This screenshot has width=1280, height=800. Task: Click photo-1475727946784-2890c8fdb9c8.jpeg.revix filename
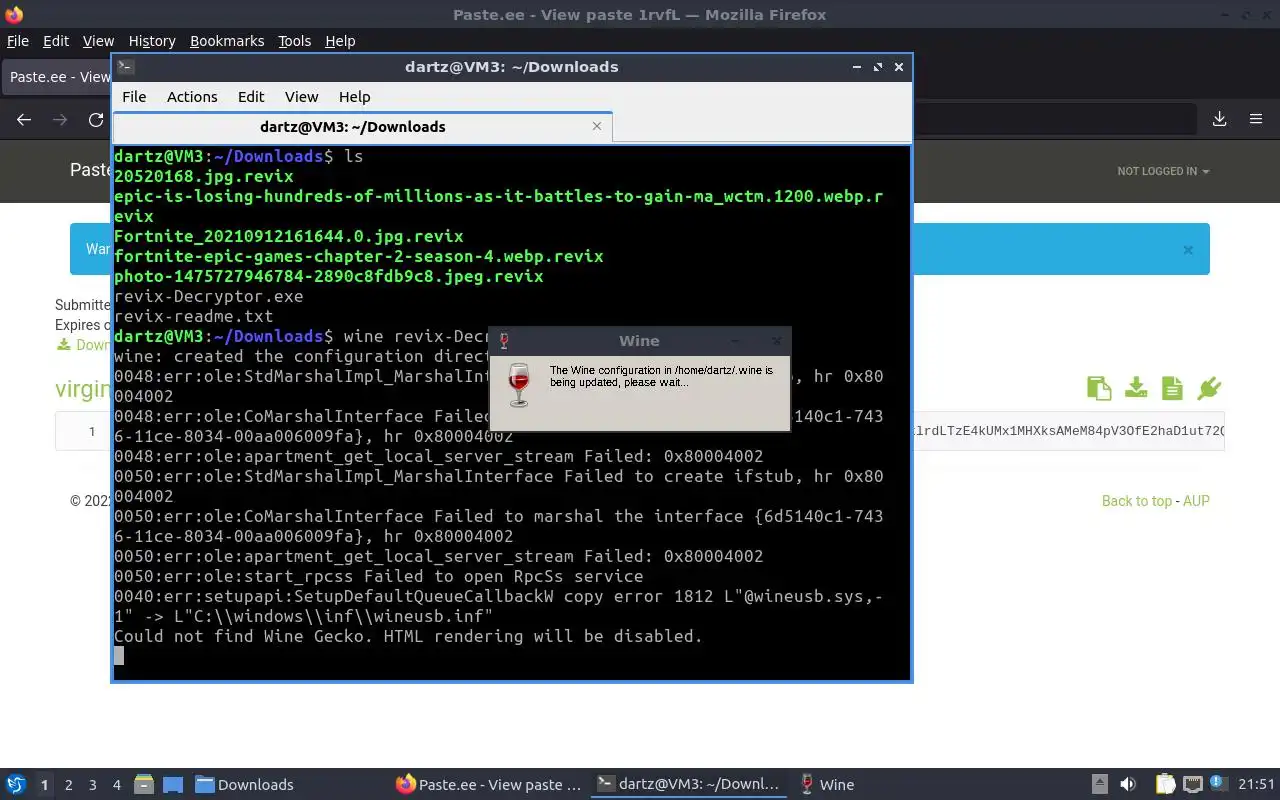coord(328,276)
